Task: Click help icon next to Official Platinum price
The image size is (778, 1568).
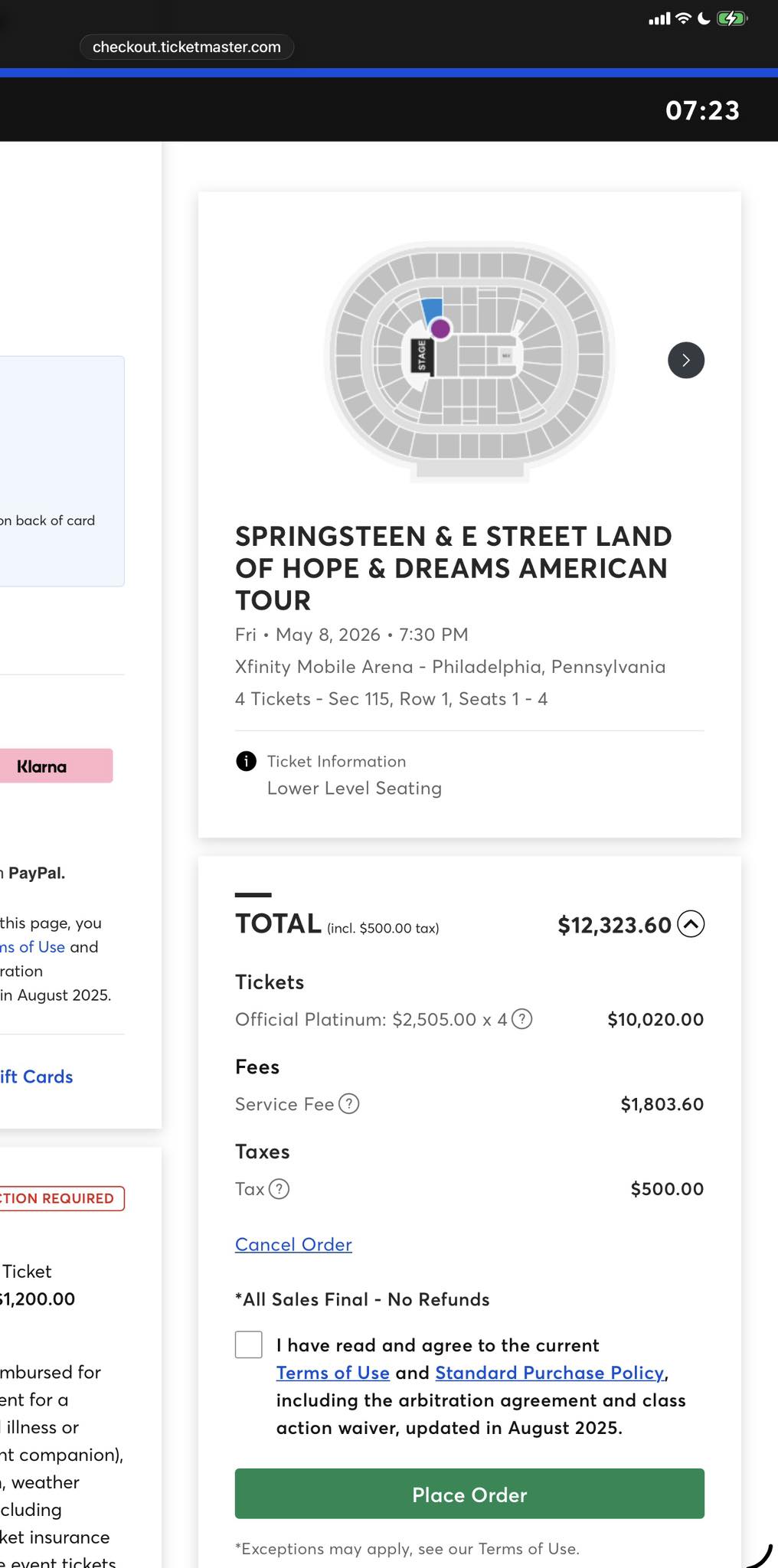Action: [521, 1019]
